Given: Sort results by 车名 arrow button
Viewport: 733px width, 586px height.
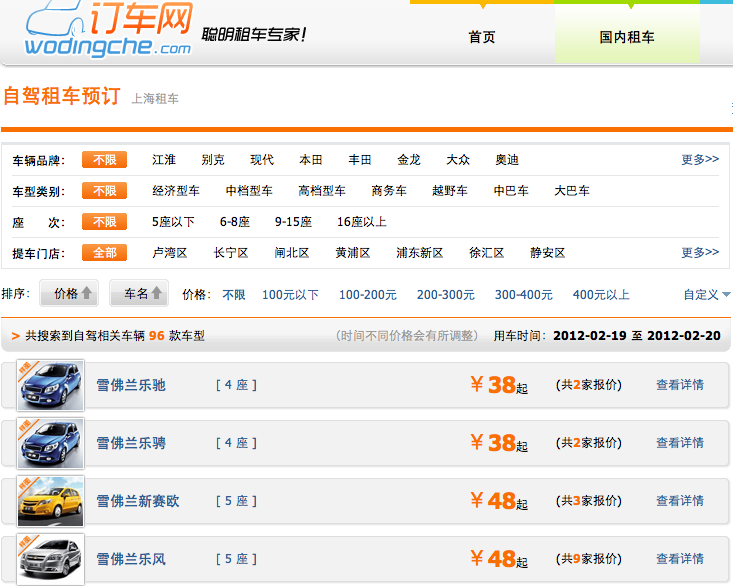Looking at the screenshot, I should tap(139, 293).
